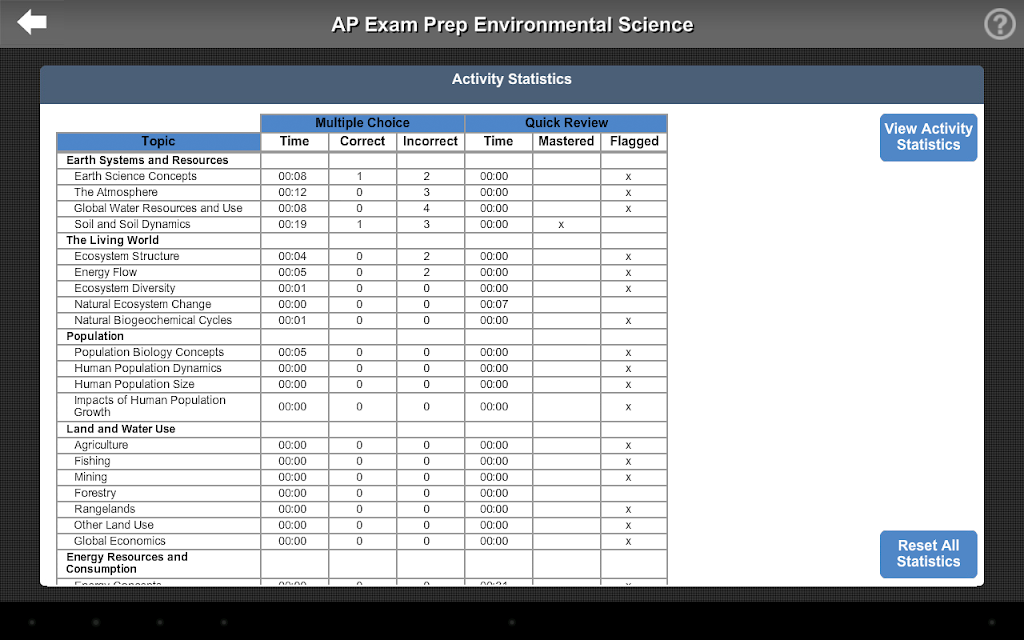Image resolution: width=1024 pixels, height=640 pixels.
Task: Toggle the mastered mark for Soil and Soil Dynamics
Action: click(561, 225)
